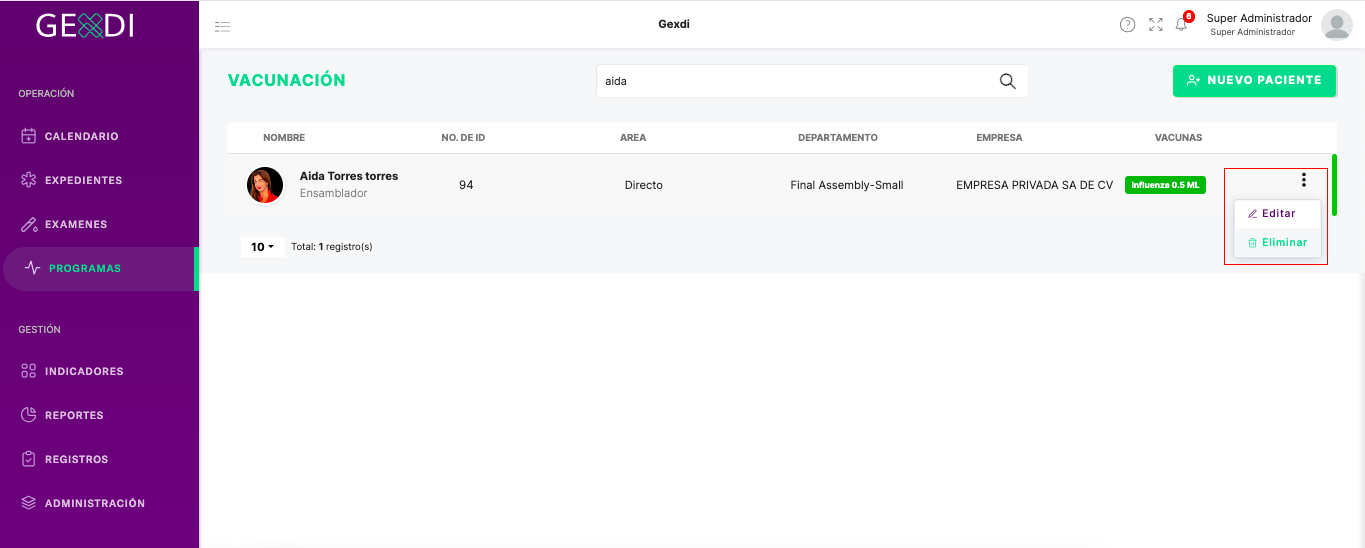Click the Reportes pie chart icon
This screenshot has width=1365, height=548.
[29, 415]
